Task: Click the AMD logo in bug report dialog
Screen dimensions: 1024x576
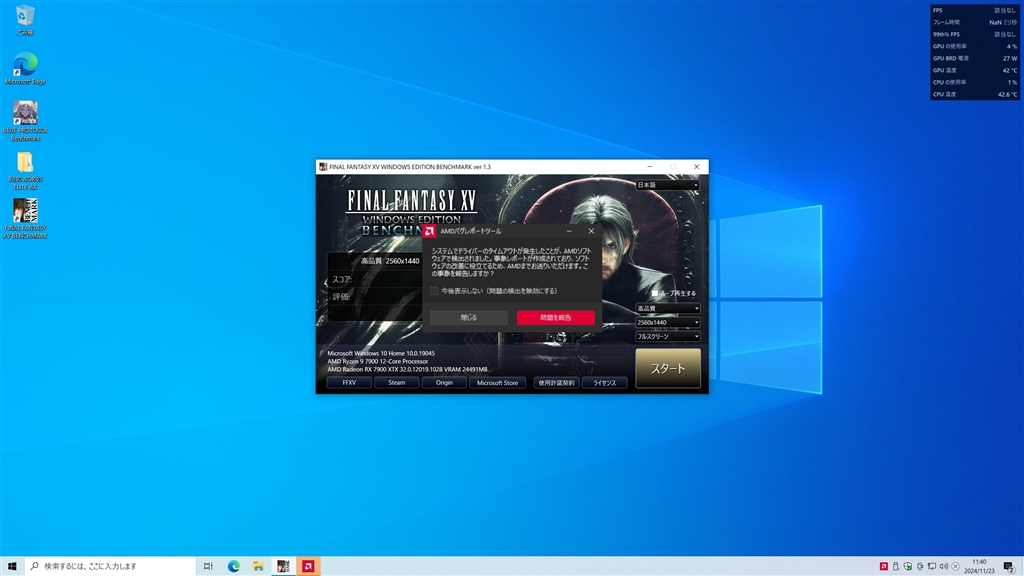Action: point(429,231)
